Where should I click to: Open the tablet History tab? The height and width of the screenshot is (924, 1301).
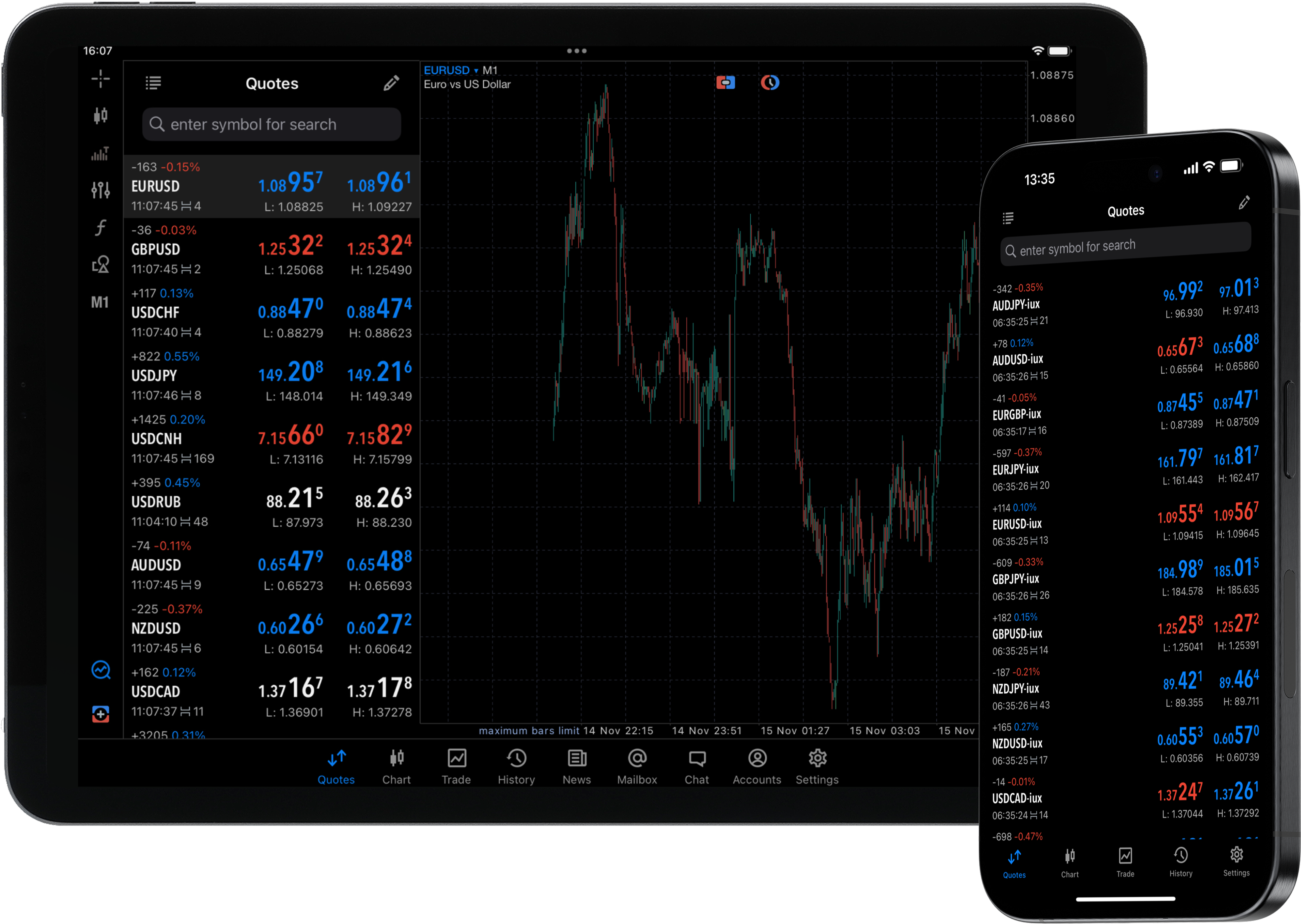click(516, 767)
